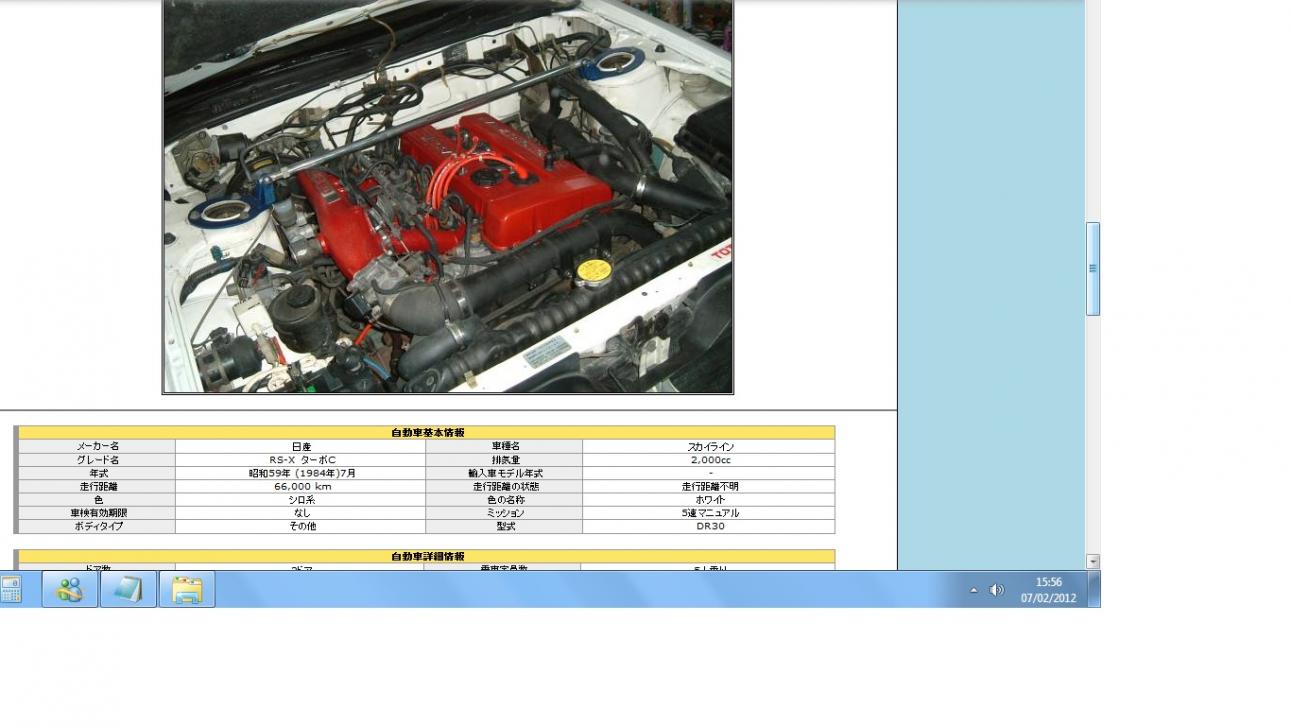The width and height of the screenshot is (1291, 726).
Task: Click the ボディタイプ label cell
Action: click(97, 526)
